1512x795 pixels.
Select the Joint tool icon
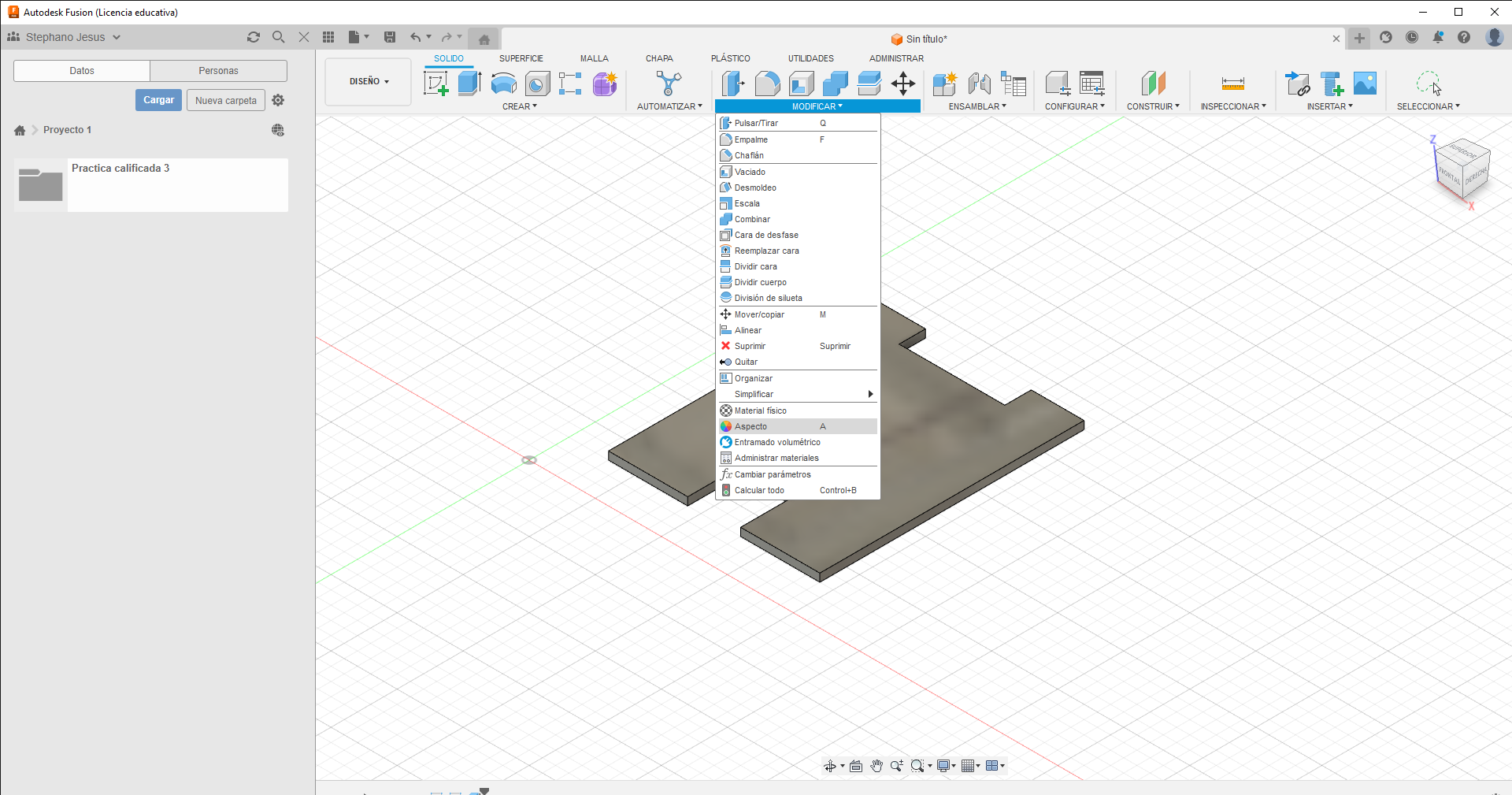[x=979, y=83]
